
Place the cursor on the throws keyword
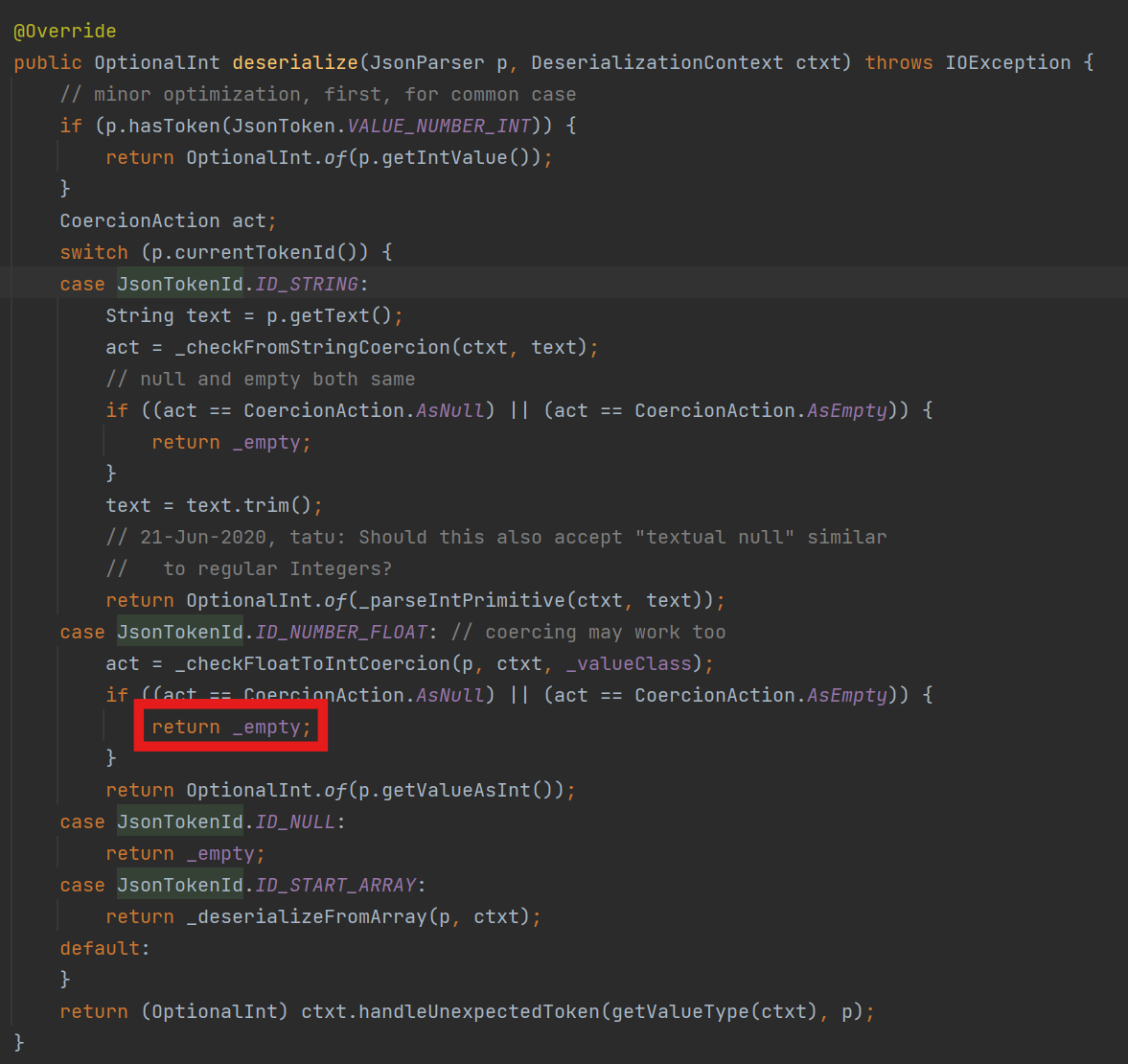point(899,62)
